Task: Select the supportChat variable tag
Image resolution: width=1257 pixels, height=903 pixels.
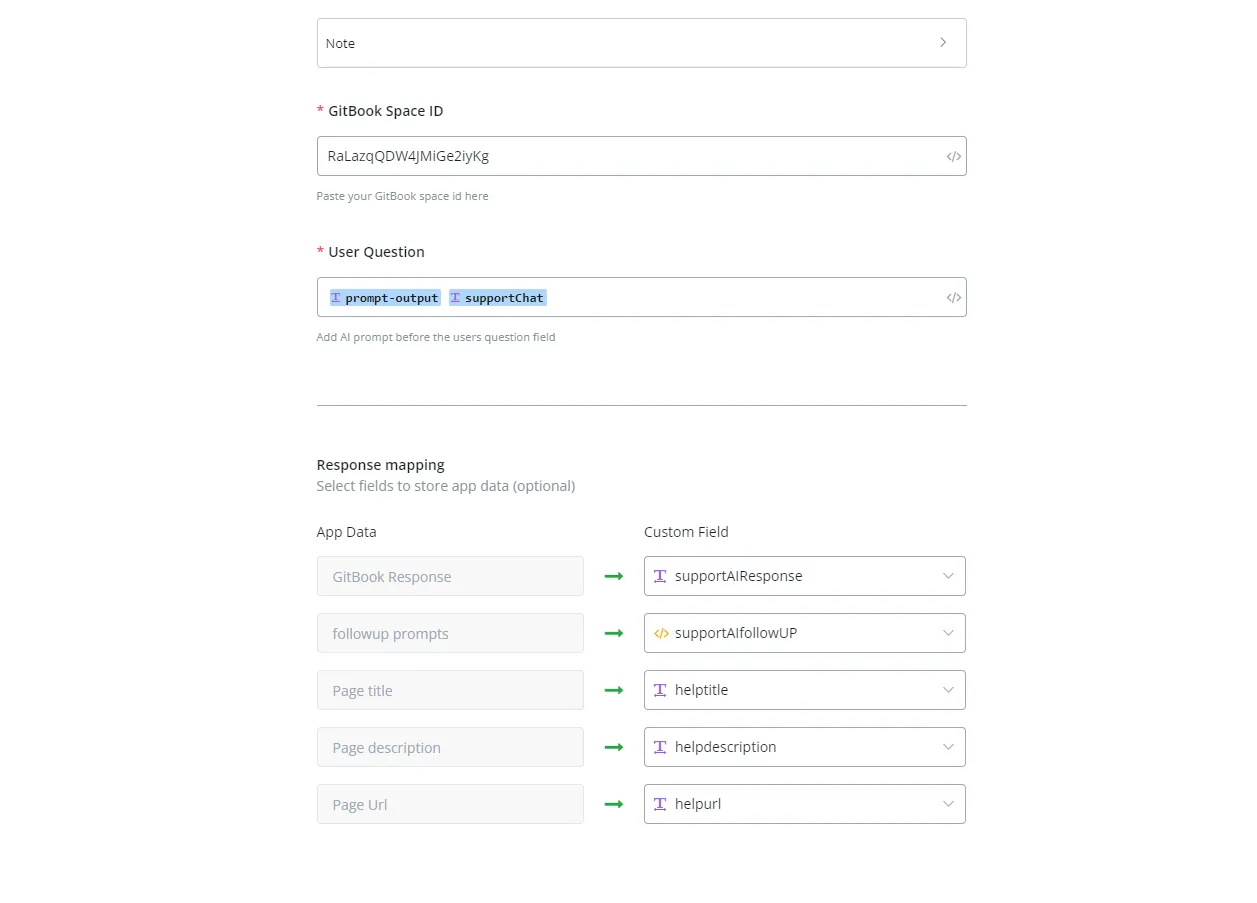Action: click(497, 298)
